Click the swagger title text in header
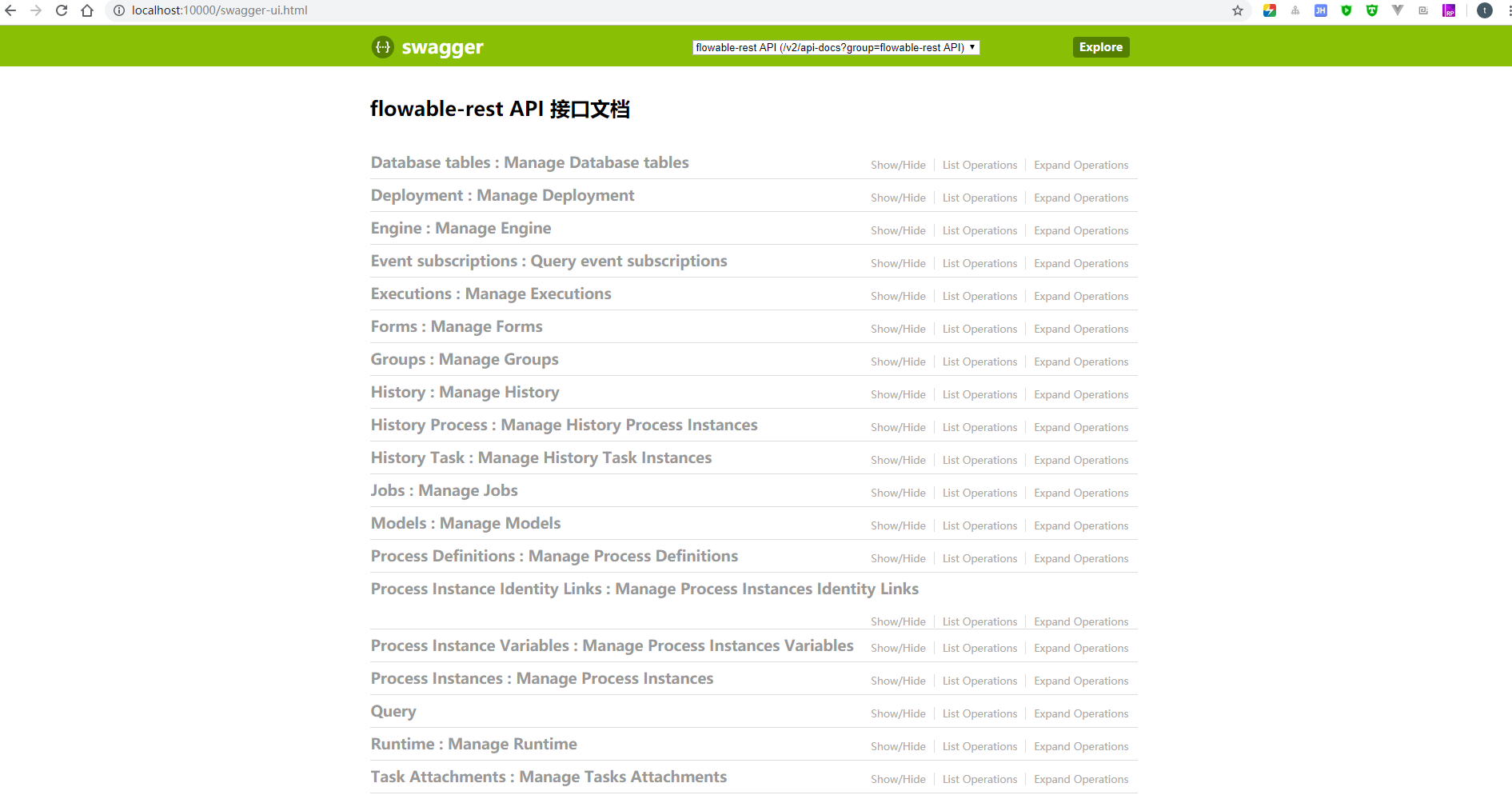This screenshot has width=1512, height=795. pyautogui.click(x=442, y=47)
